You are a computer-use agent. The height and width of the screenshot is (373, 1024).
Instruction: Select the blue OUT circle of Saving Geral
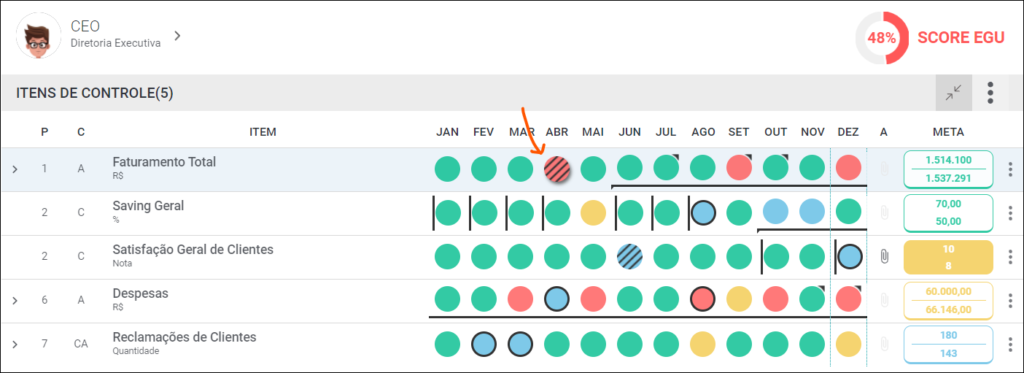pyautogui.click(x=775, y=213)
